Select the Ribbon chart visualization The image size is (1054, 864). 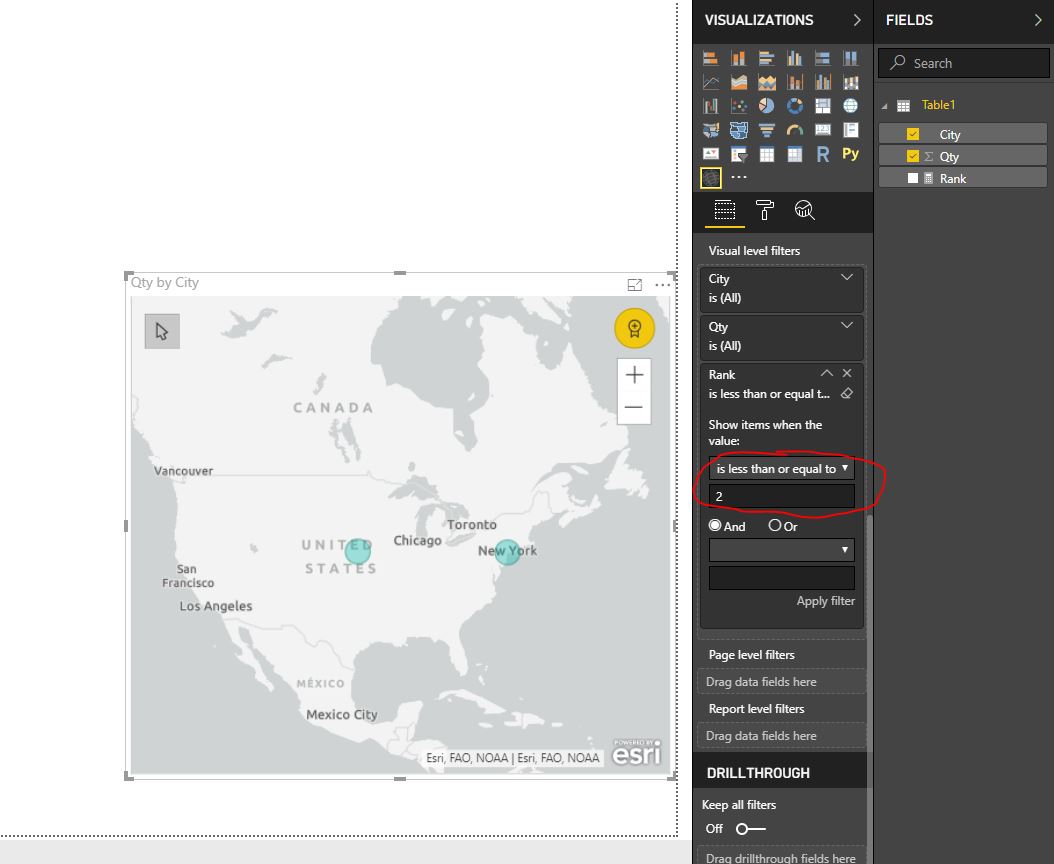click(850, 82)
